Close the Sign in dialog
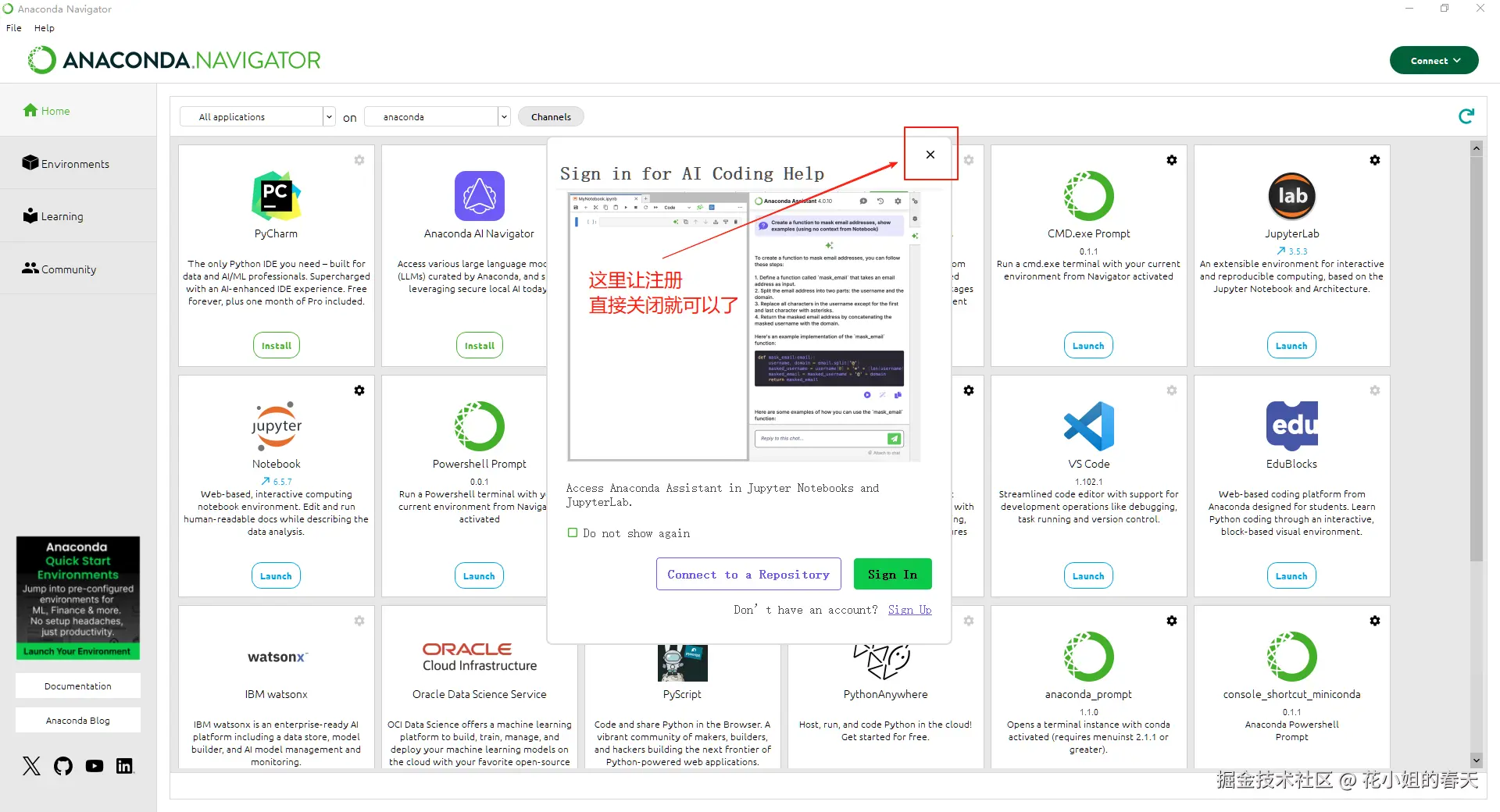This screenshot has height=812, width=1500. click(x=930, y=155)
